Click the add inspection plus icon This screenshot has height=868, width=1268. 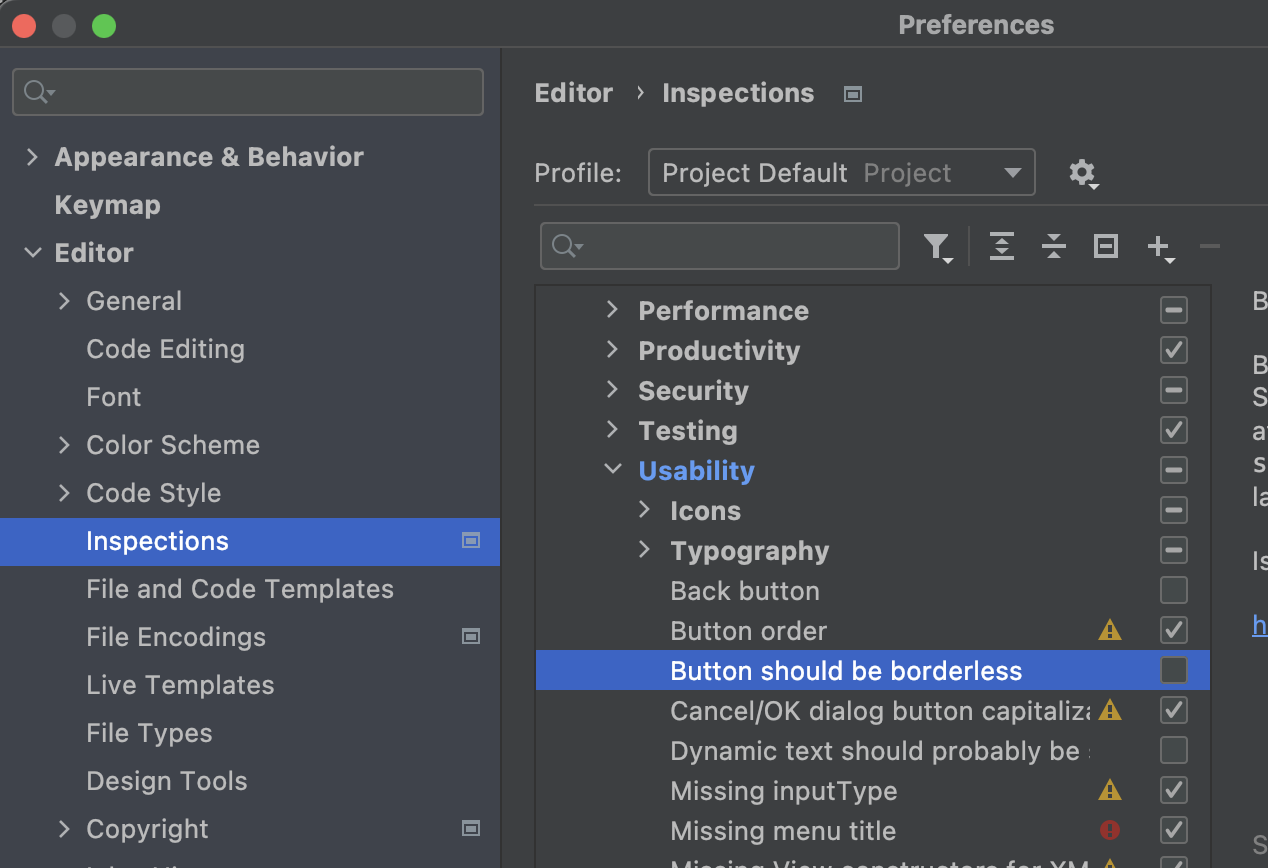coord(1159,246)
